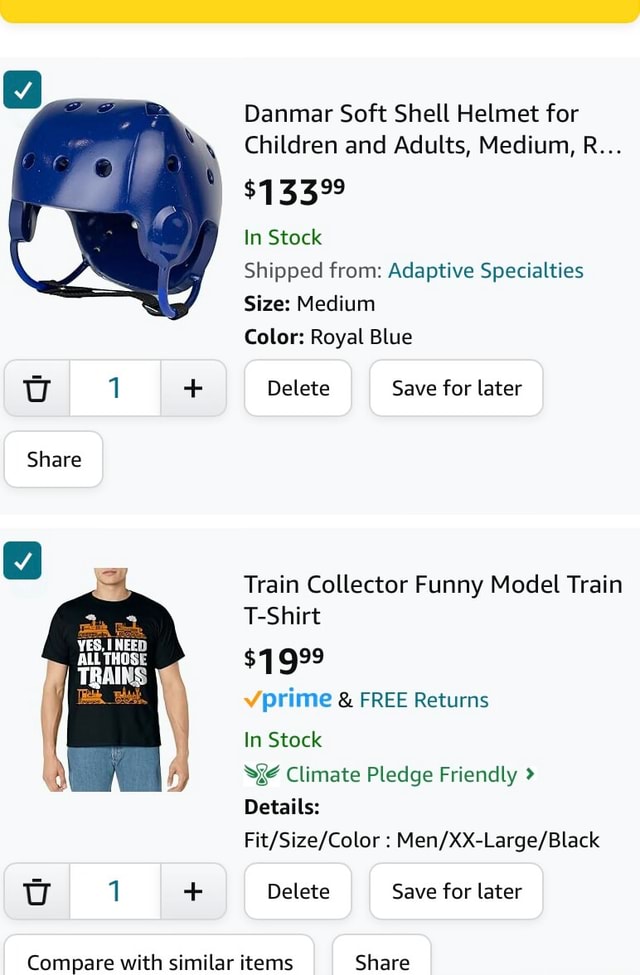Uncheck the Train T-Shirt item checkbox
The height and width of the screenshot is (975, 640).
(22, 561)
